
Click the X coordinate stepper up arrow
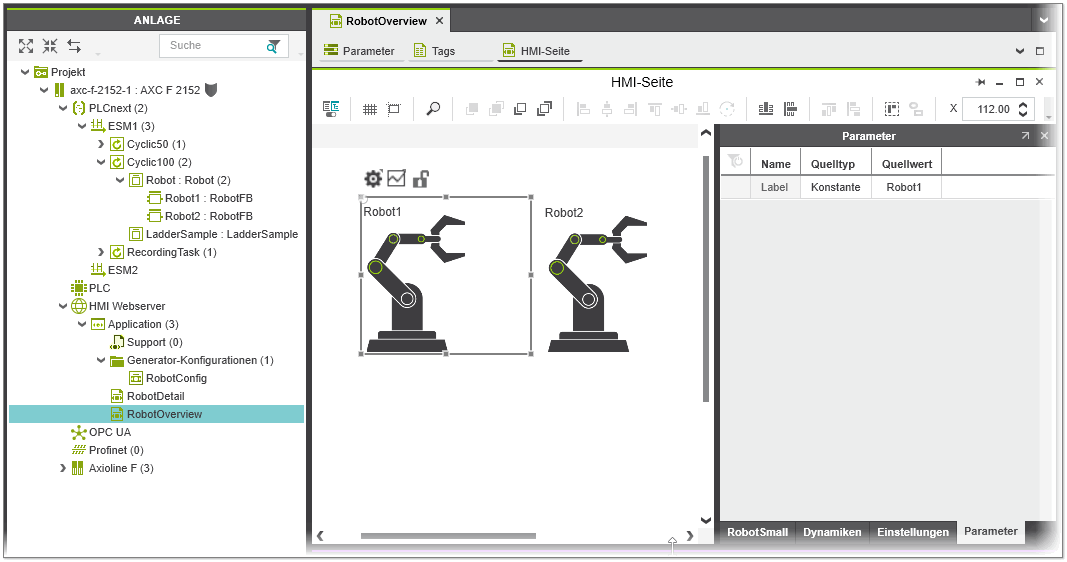pyautogui.click(x=1023, y=104)
